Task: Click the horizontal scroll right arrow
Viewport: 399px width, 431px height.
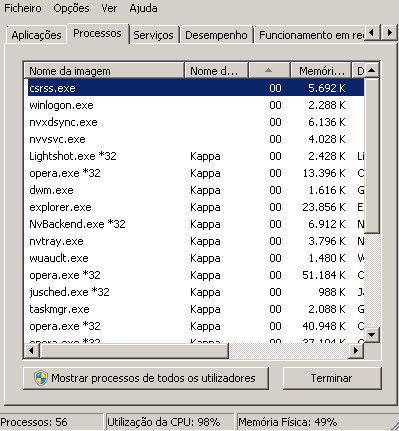Action: [356, 351]
